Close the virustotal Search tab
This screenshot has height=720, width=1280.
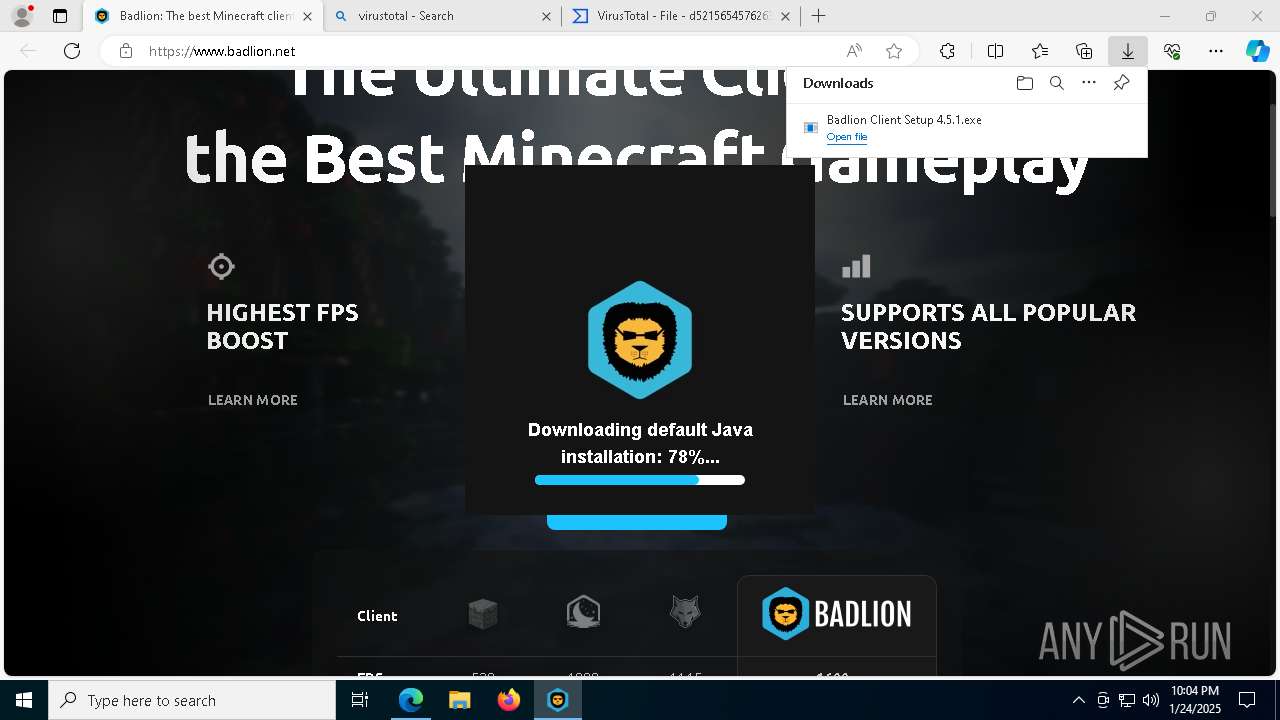546,16
